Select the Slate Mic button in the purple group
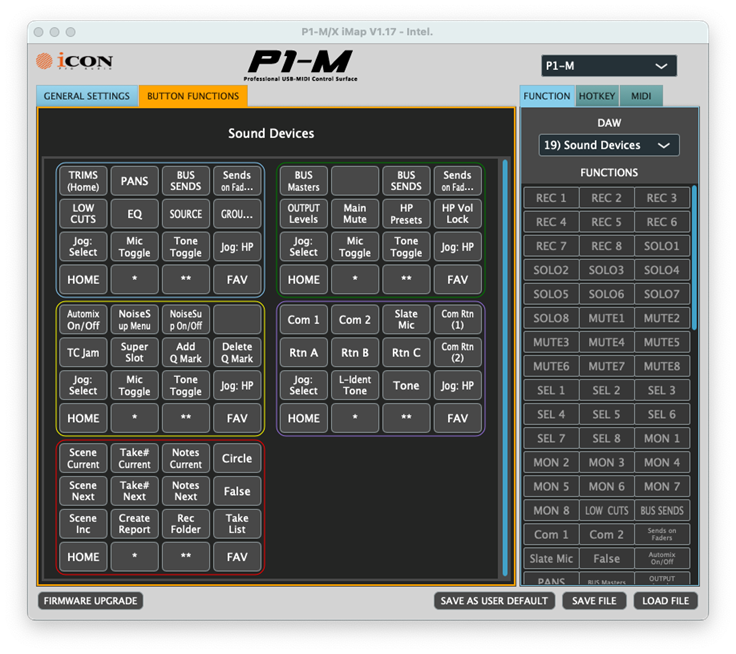This screenshot has height=654, width=736. tap(406, 320)
